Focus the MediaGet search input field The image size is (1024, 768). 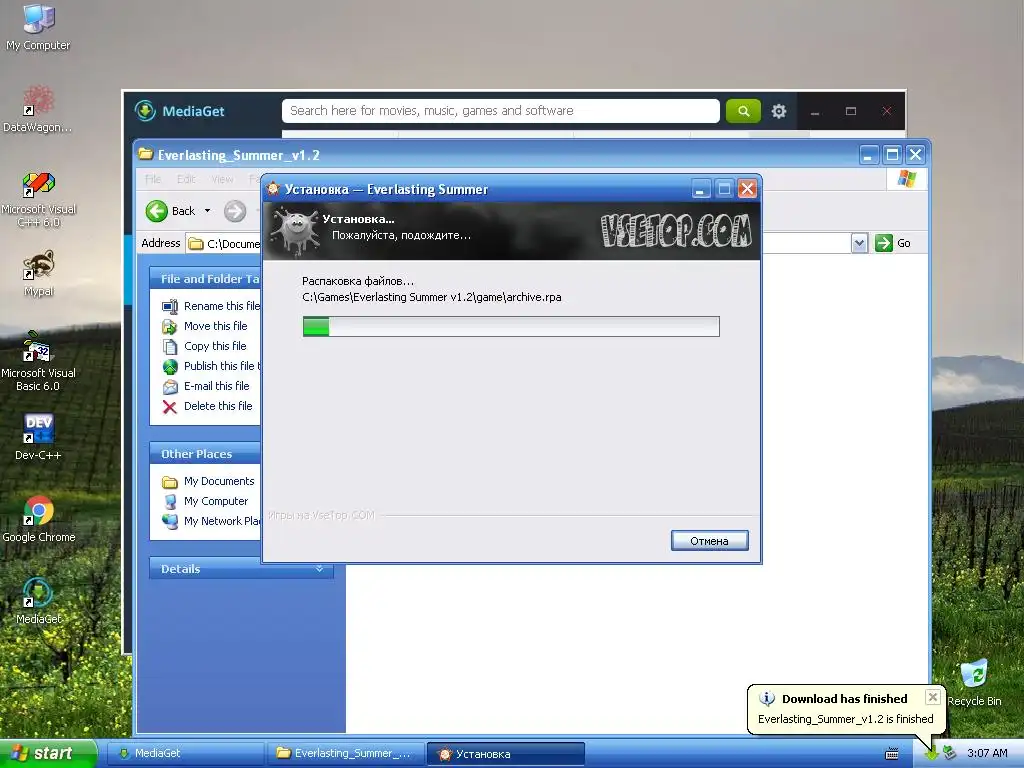click(x=500, y=111)
